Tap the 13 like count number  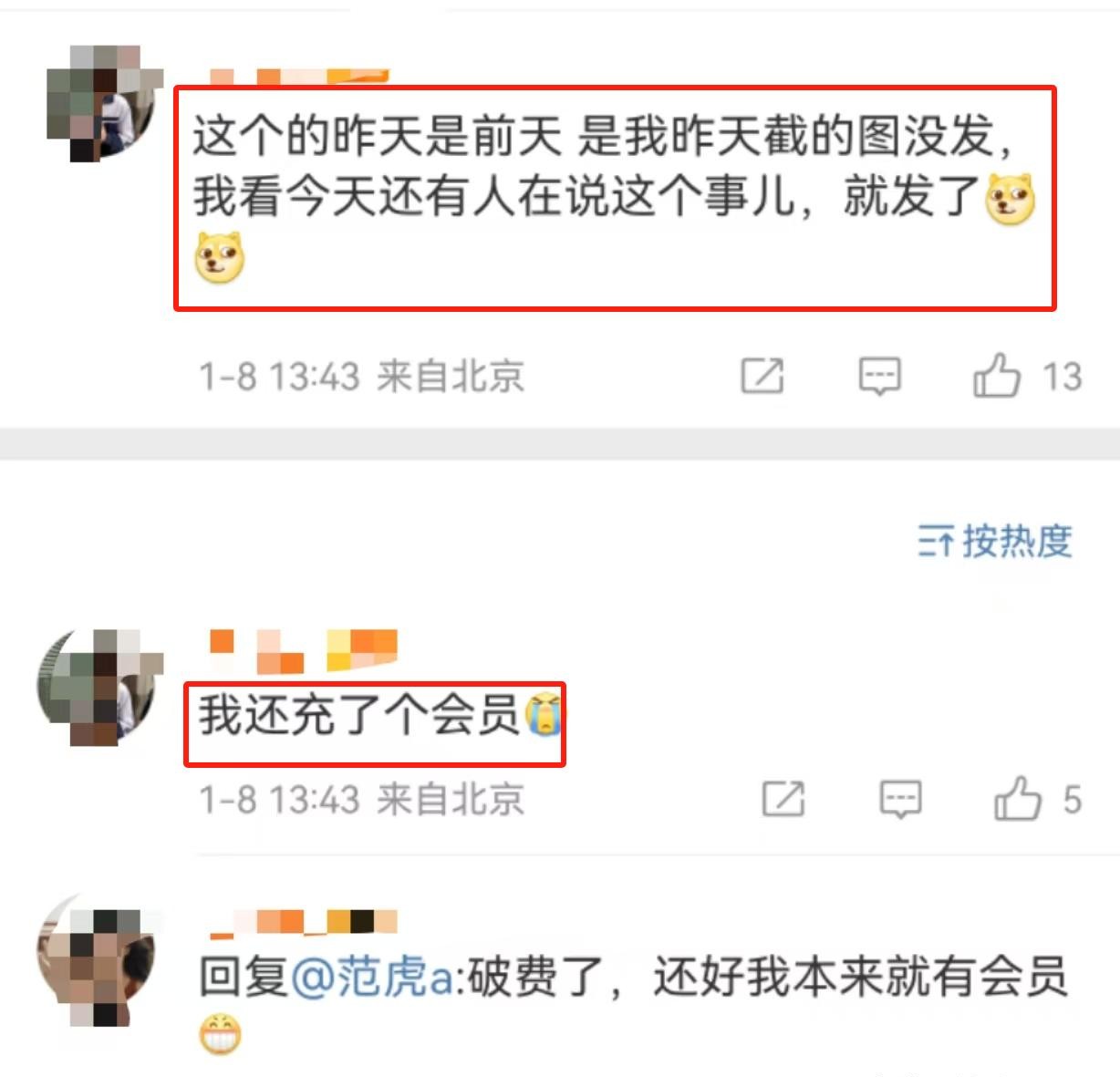(1062, 377)
